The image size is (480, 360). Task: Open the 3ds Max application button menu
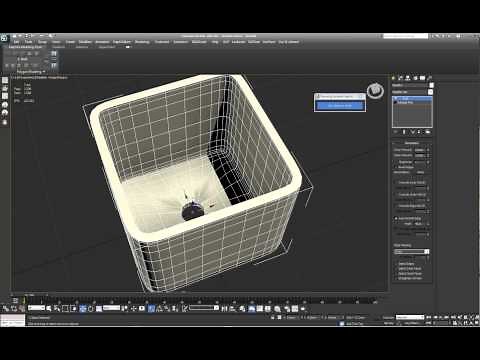click(x=4, y=38)
